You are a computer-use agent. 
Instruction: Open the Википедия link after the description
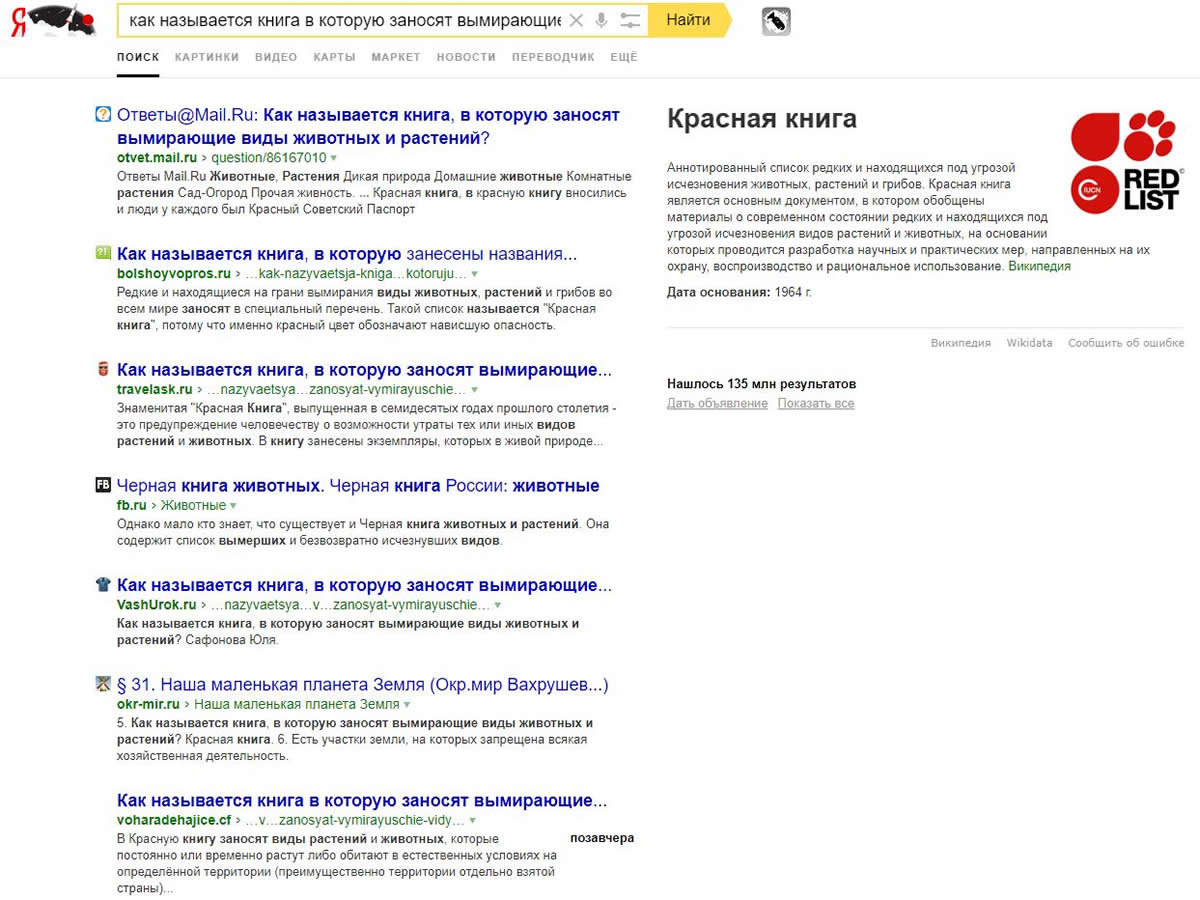click(1039, 267)
